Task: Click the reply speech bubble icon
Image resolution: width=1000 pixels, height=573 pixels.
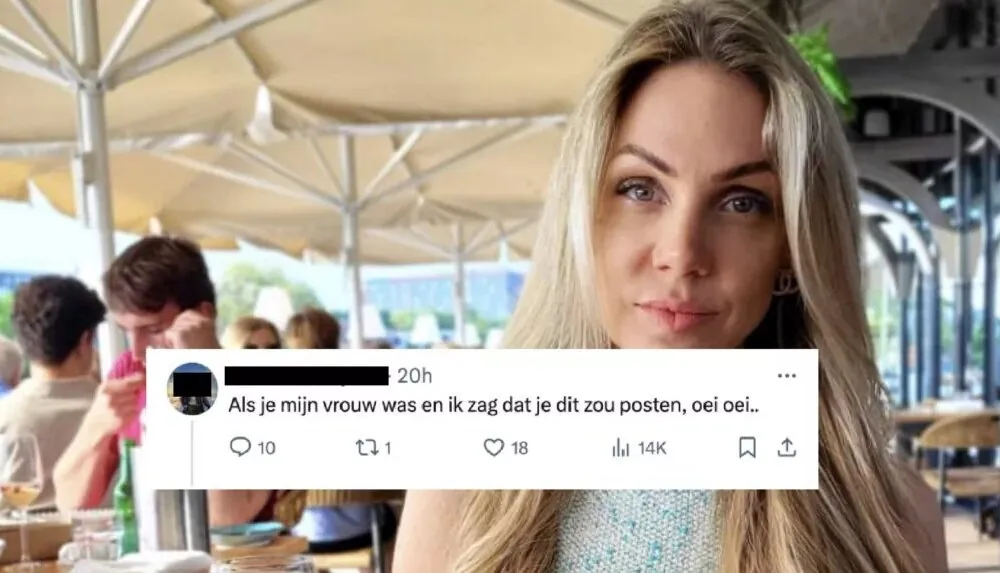Action: coord(240,447)
